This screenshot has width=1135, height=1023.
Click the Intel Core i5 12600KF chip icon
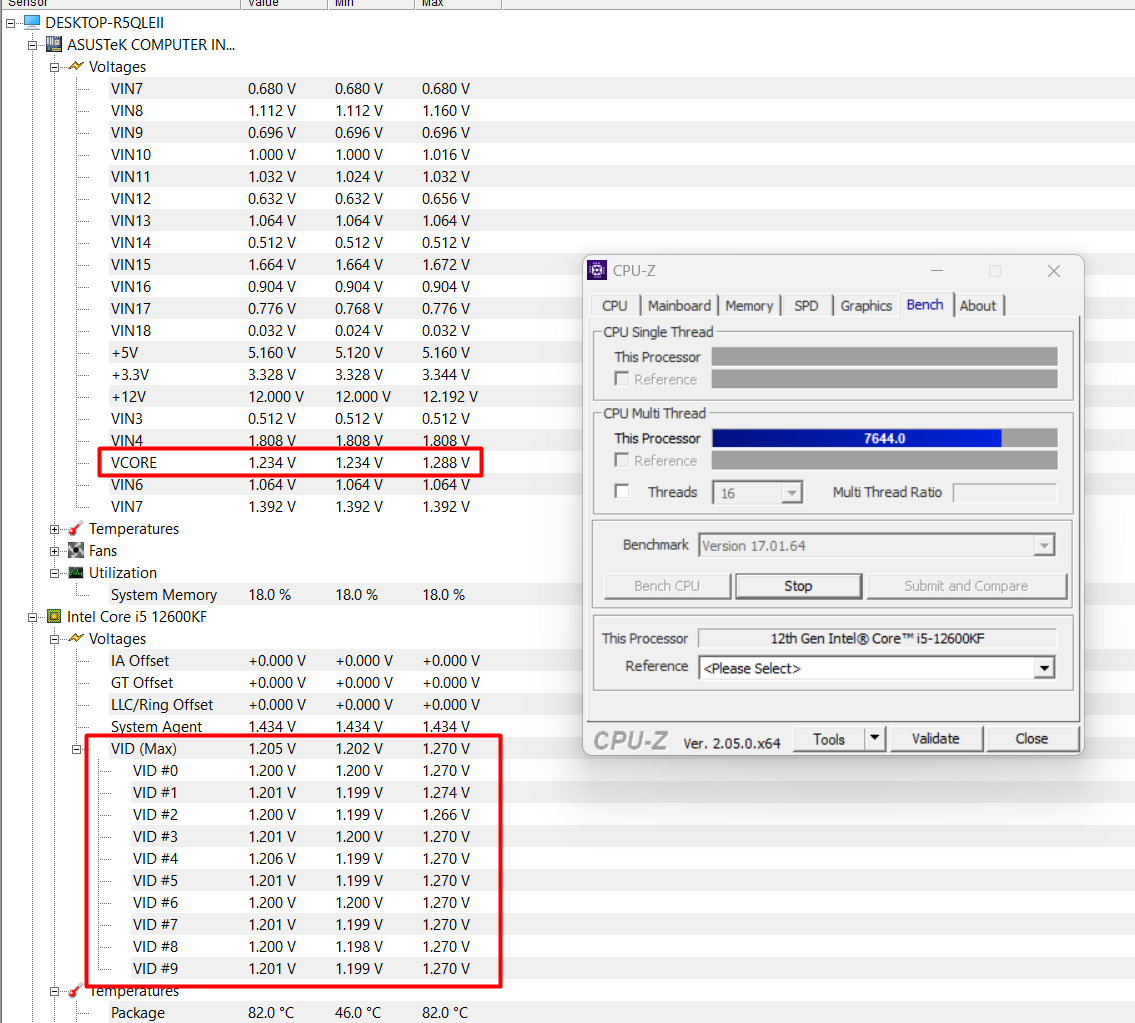pos(54,616)
